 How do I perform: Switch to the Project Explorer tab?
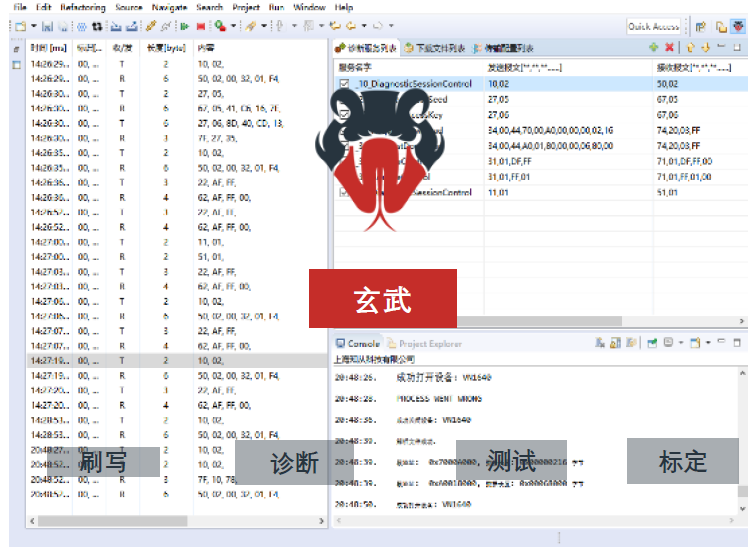[430, 344]
